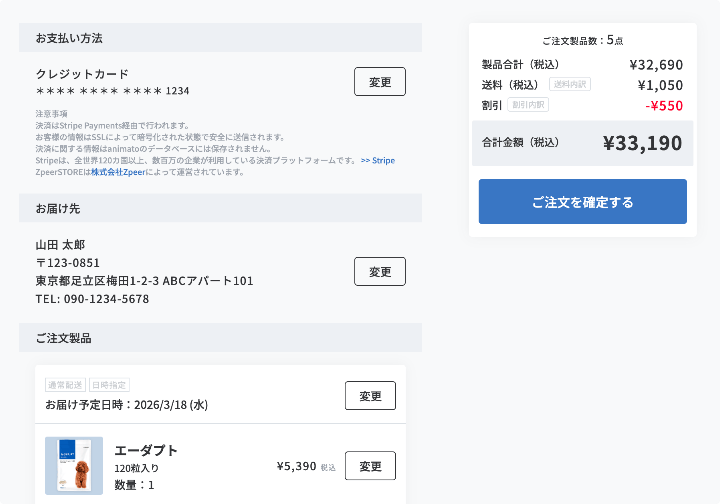
Task: Click postal code 〒123-0851
Action: click(x=68, y=263)
